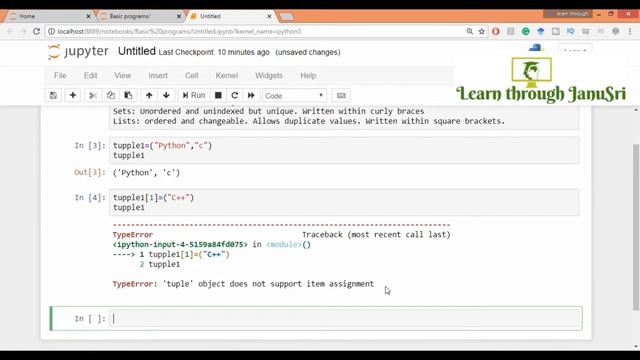Click the Jupyter logo
Screen dimensions: 640x360
78,52
